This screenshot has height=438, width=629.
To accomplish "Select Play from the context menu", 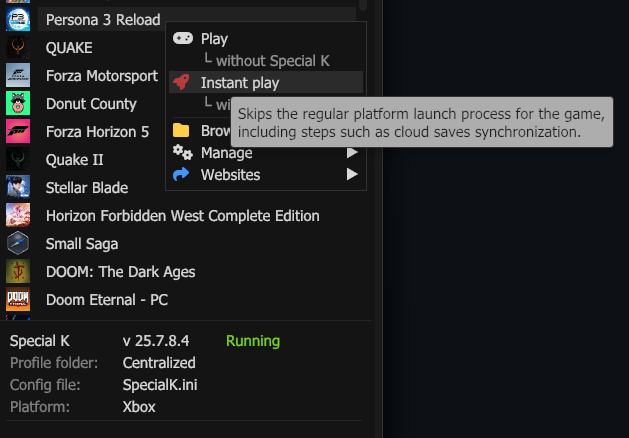I will (x=214, y=39).
